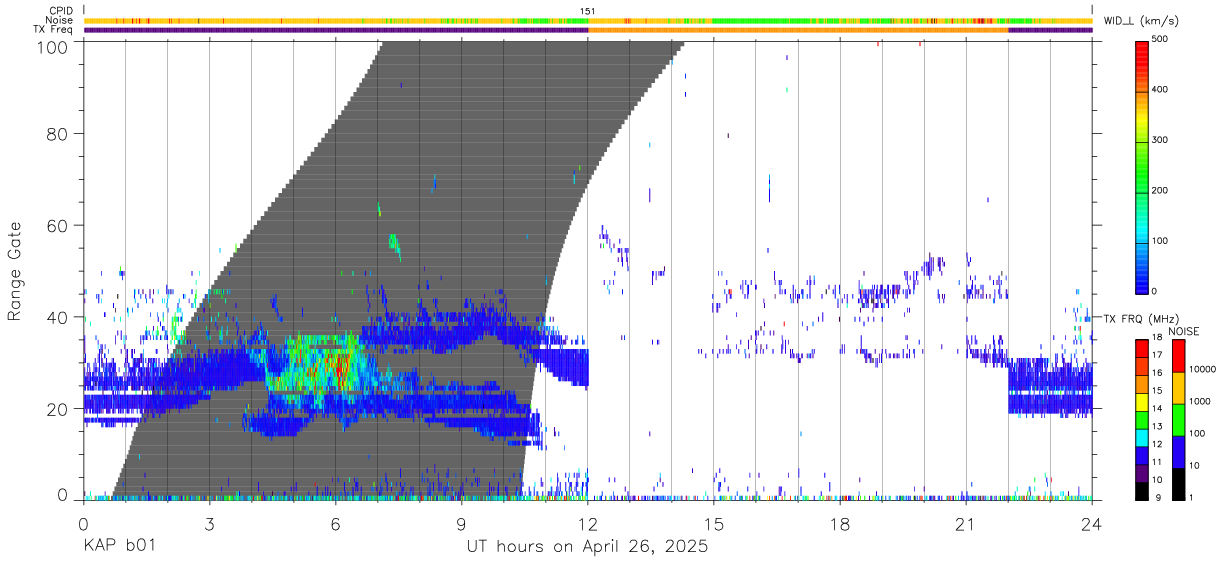Click the green 100-1000 noise swatch
This screenshot has width=1228, height=567.
tap(1177, 419)
